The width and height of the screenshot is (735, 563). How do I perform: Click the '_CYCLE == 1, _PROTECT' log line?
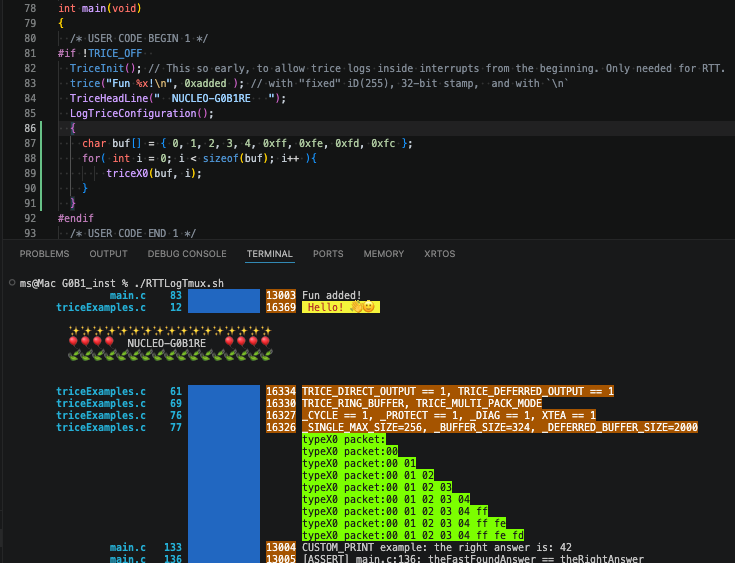449,415
